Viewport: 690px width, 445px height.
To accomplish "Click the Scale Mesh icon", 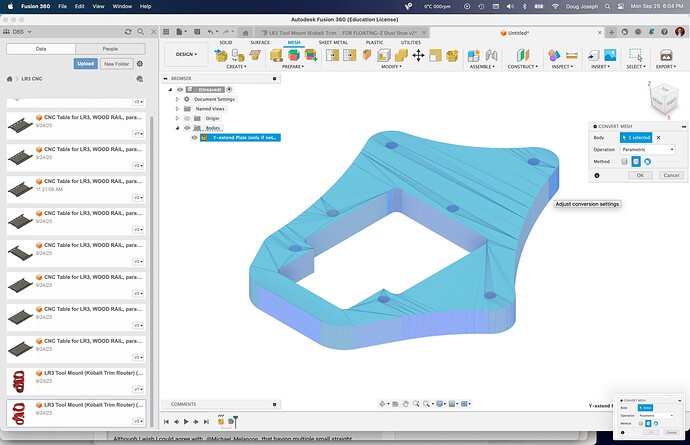I will click(435, 55).
